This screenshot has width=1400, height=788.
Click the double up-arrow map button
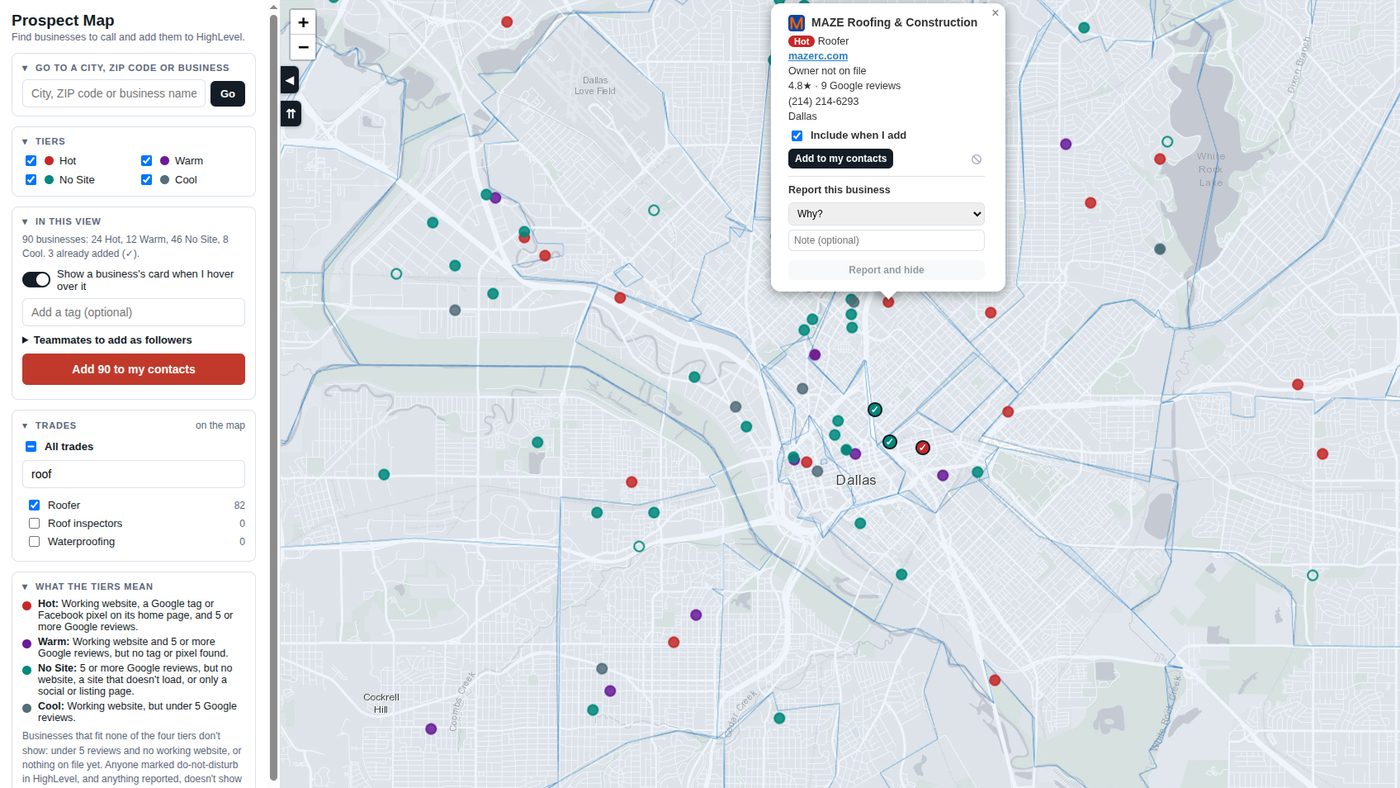[290, 114]
